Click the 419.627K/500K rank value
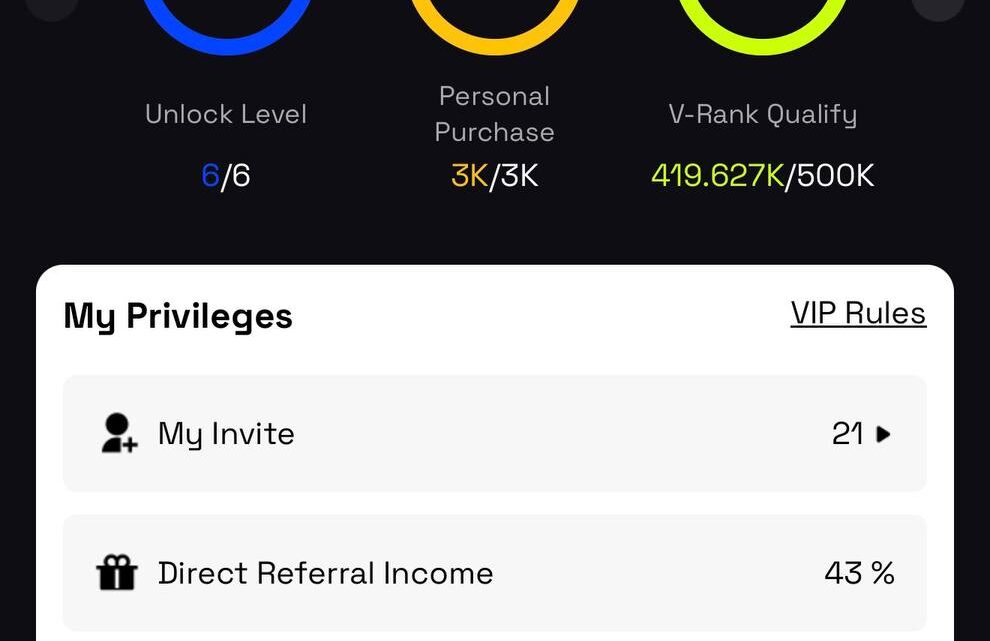 (762, 176)
